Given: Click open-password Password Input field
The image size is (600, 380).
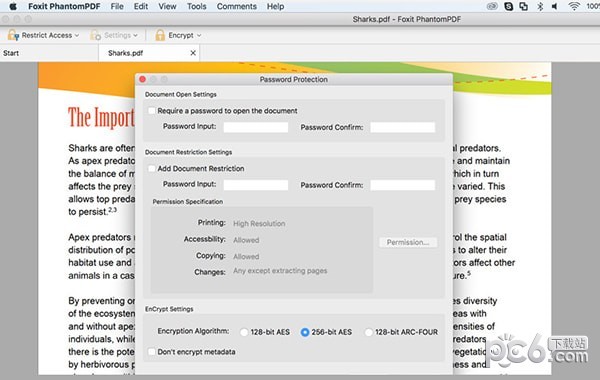Looking at the screenshot, I should 256,127.
